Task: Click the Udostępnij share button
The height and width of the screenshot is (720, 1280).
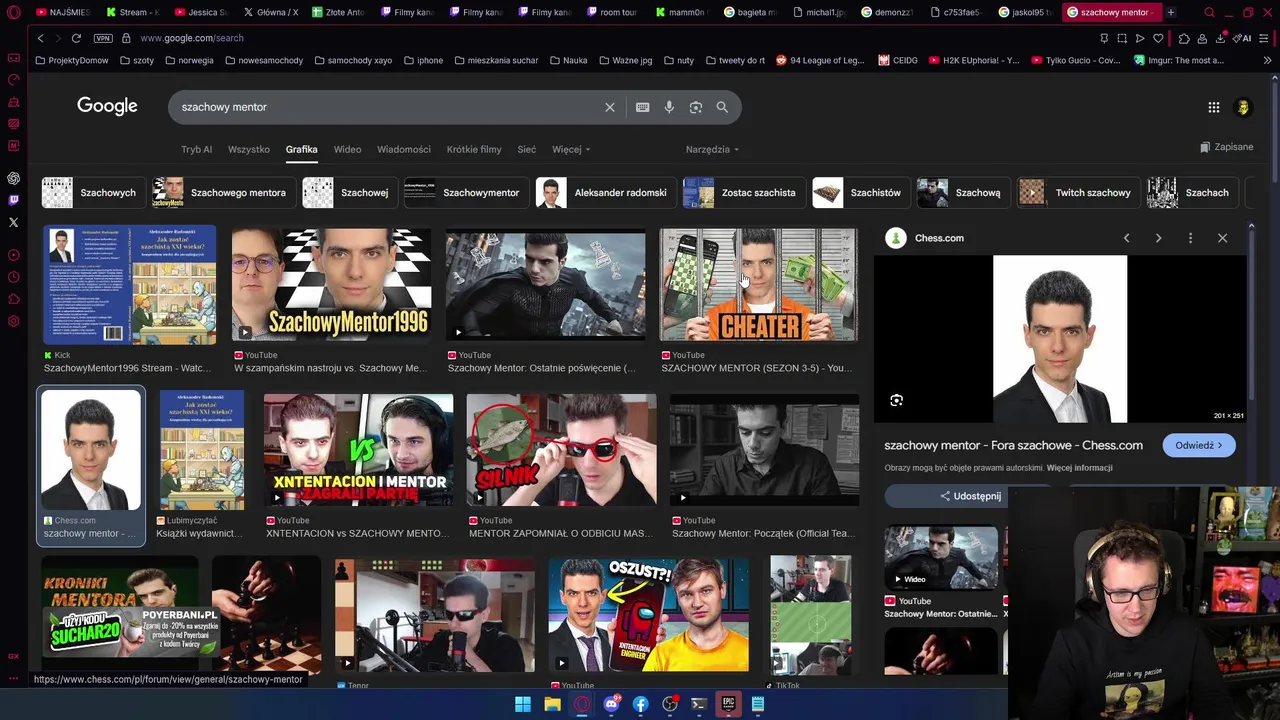Action: [x=970, y=496]
